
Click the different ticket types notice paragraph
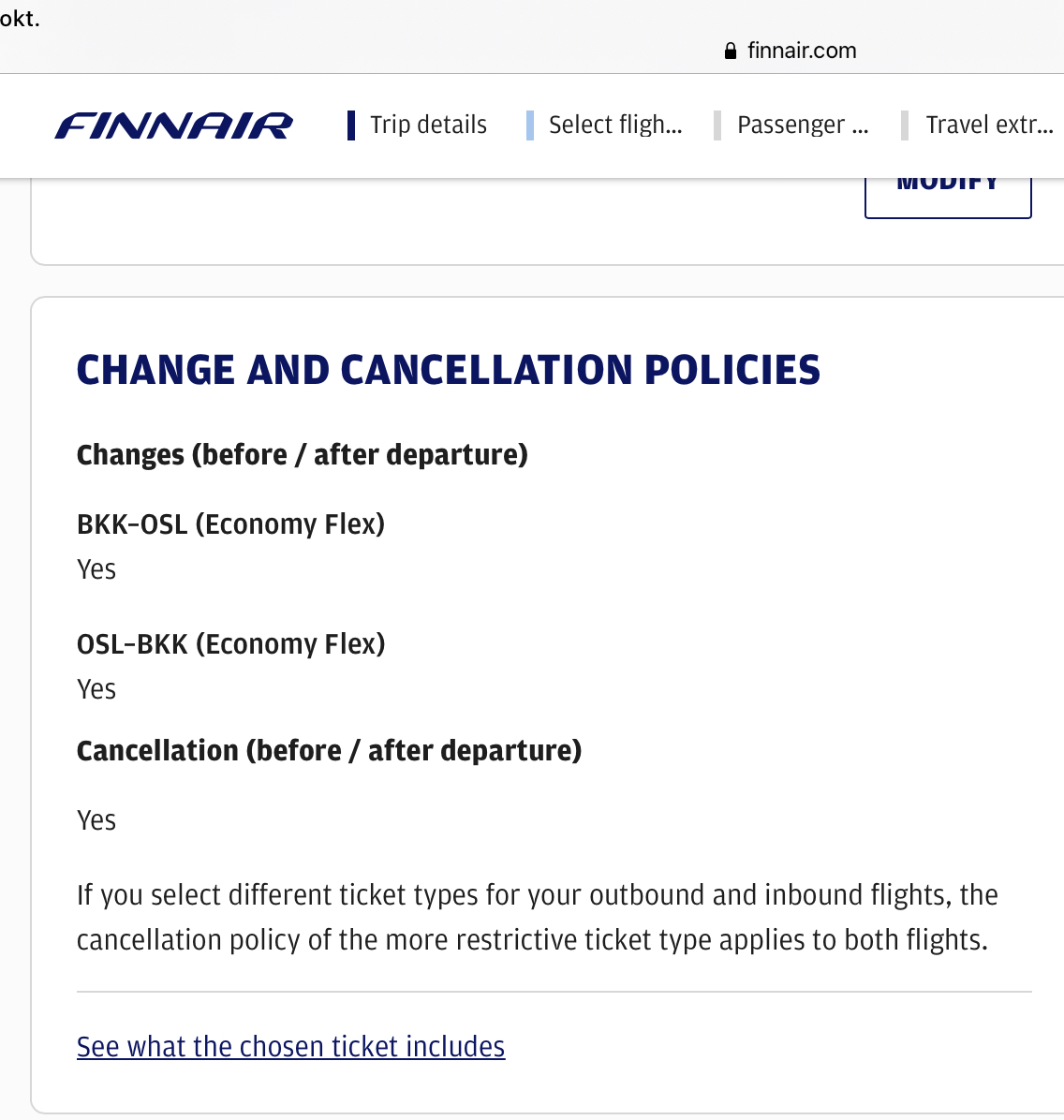coord(537,918)
